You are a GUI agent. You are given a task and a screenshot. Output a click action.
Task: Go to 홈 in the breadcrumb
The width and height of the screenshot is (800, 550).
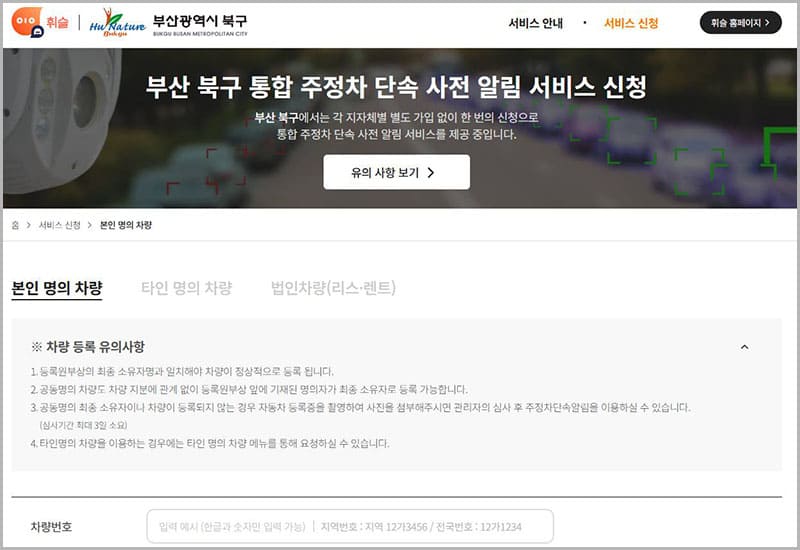point(15,225)
